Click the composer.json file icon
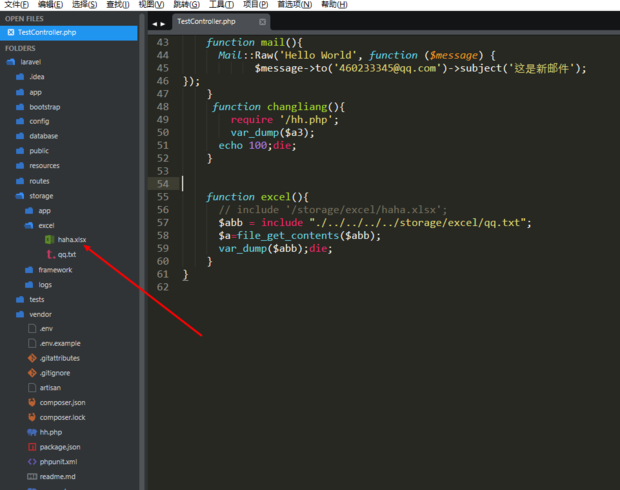This screenshot has height=490, width=620. pyautogui.click(x=32, y=403)
